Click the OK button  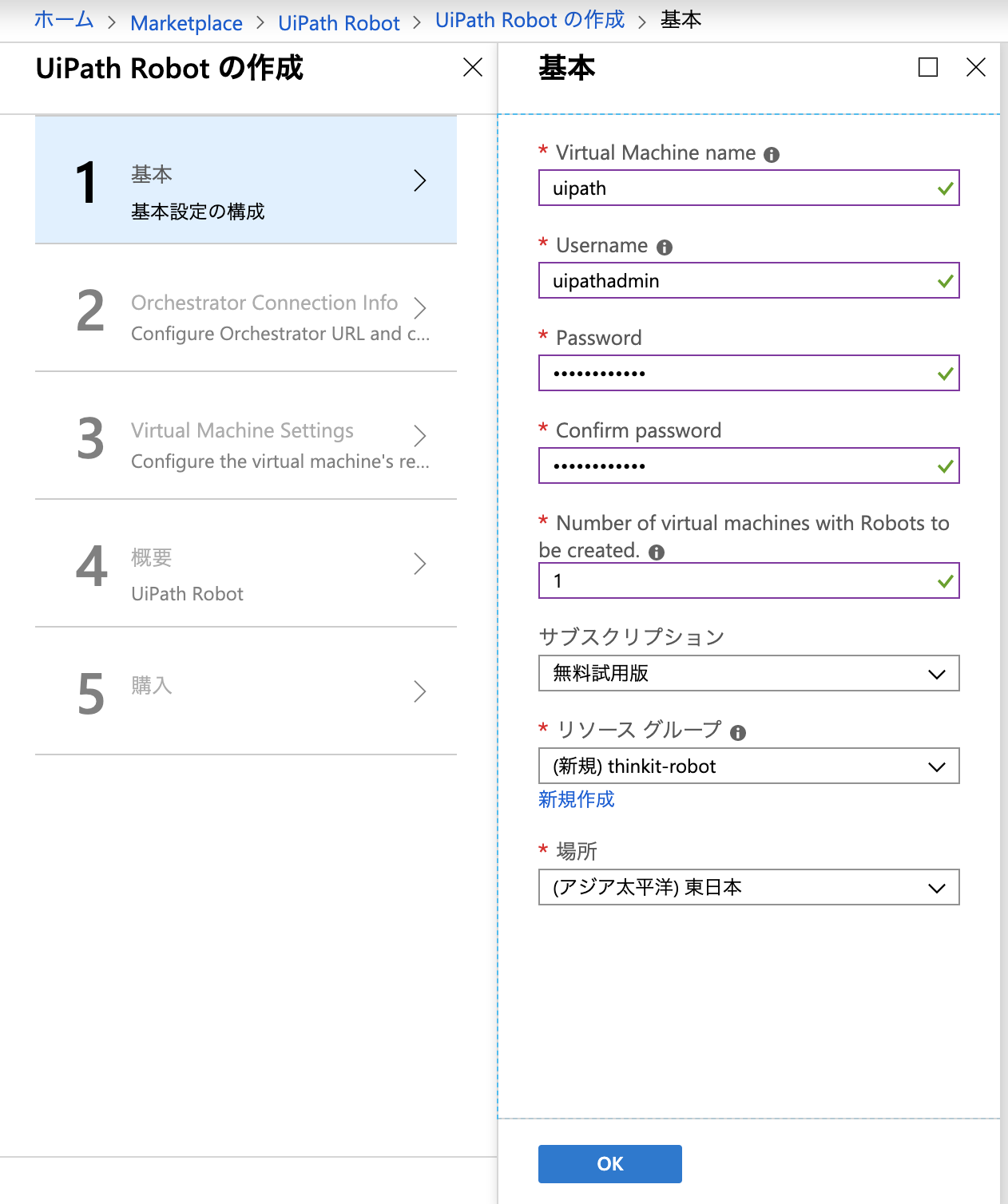(610, 1164)
